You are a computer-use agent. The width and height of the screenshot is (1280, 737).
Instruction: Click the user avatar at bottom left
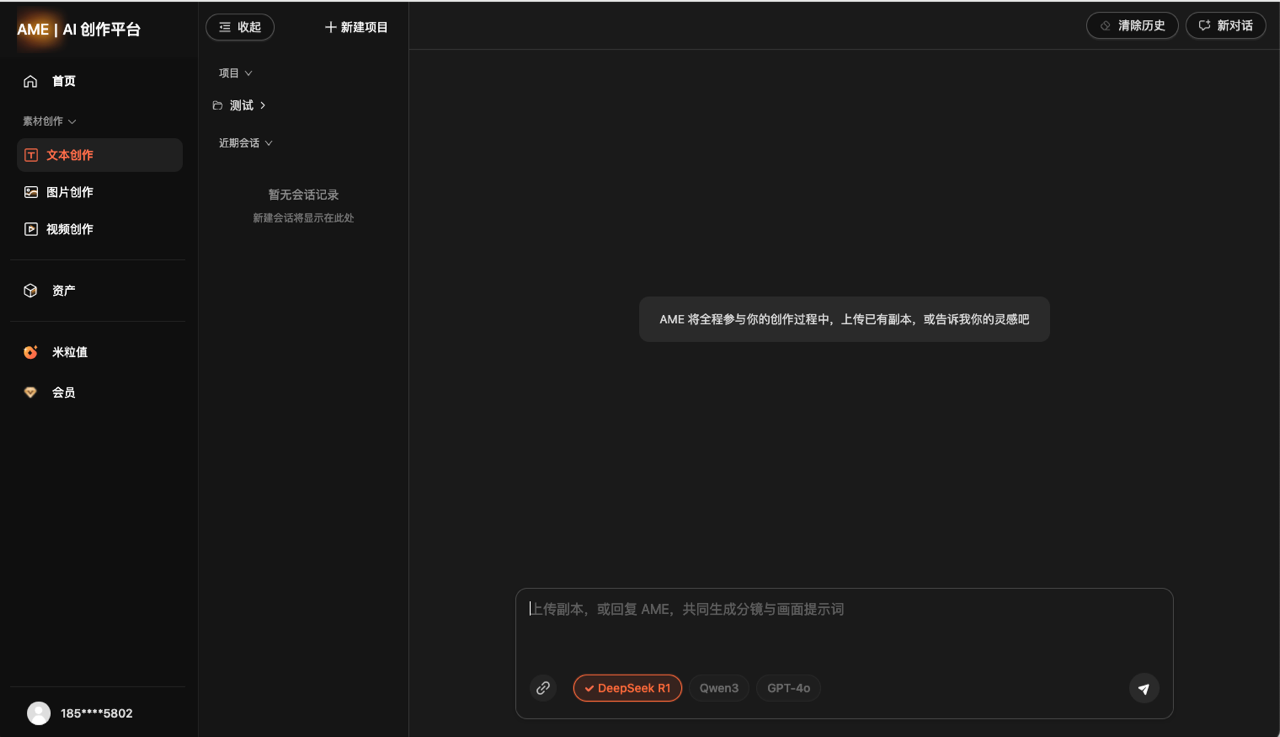coord(39,713)
